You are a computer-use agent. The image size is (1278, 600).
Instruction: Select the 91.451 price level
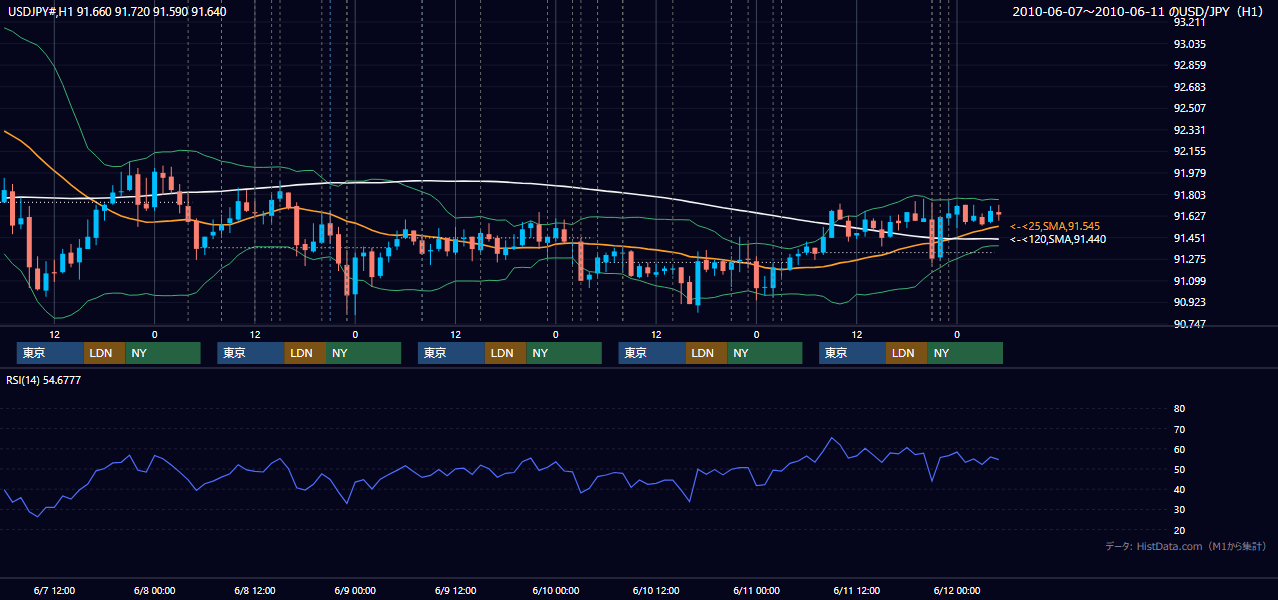[x=1189, y=238]
